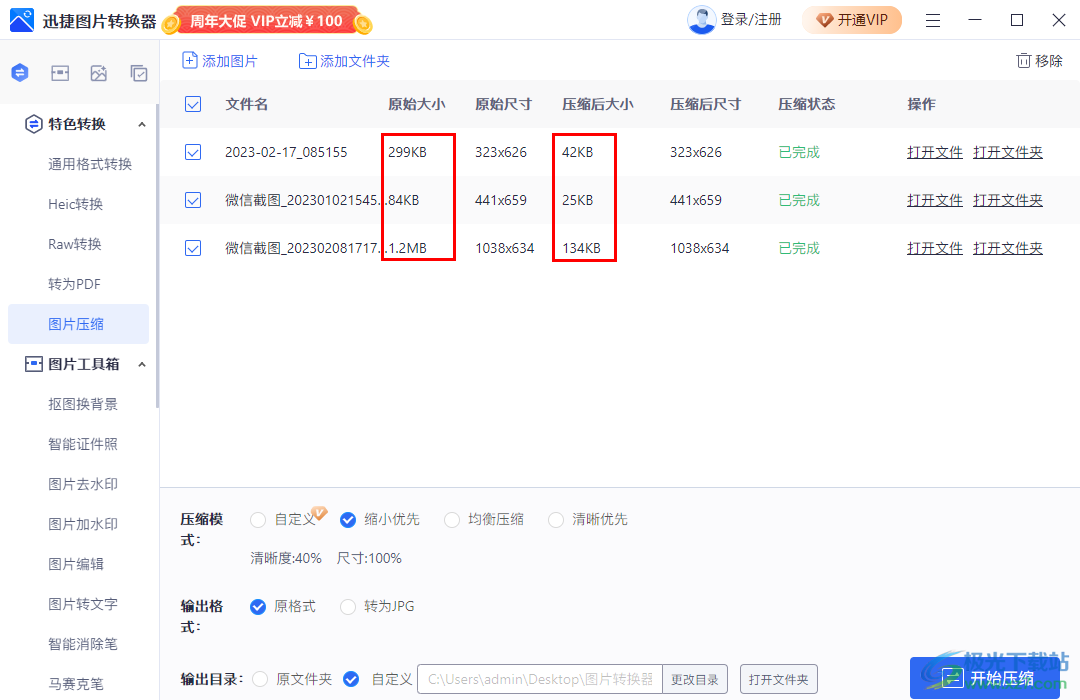Click the user avatar login icon
The height and width of the screenshot is (700, 1080).
click(x=701, y=20)
